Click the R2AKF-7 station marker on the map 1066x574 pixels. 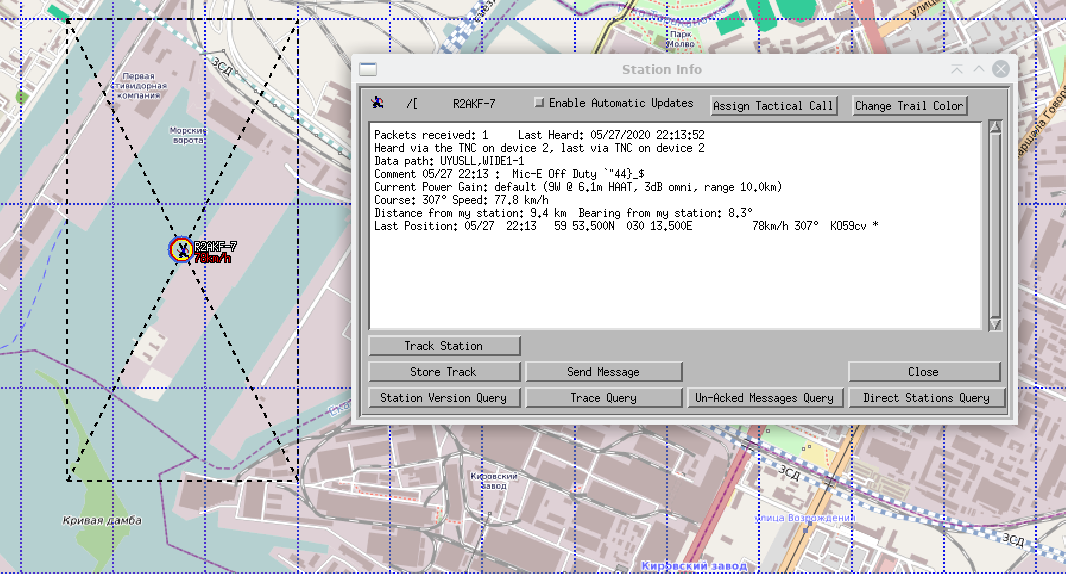tap(181, 249)
